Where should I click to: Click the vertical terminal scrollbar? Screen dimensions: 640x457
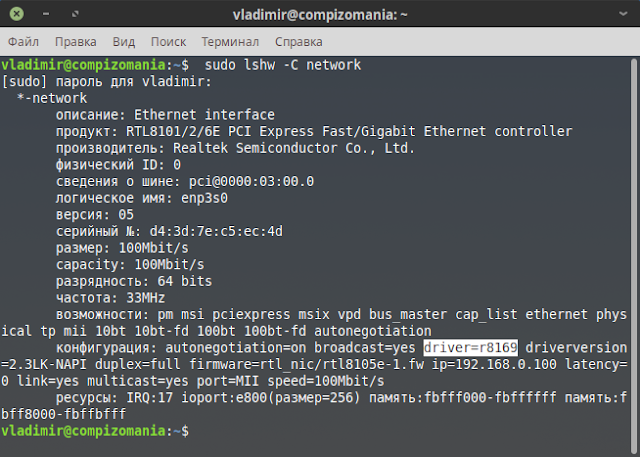point(633,253)
